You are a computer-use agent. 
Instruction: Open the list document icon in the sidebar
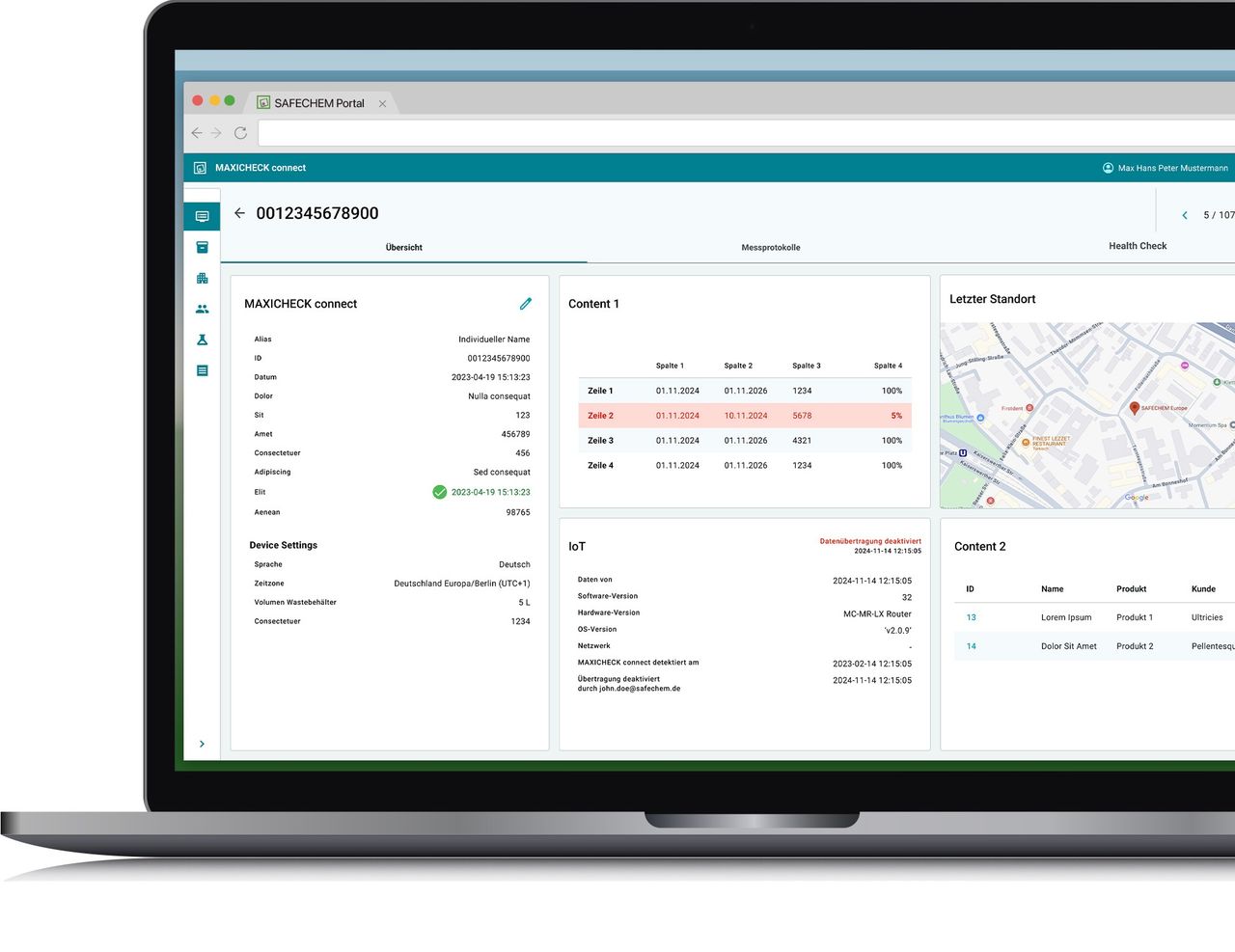coord(202,370)
